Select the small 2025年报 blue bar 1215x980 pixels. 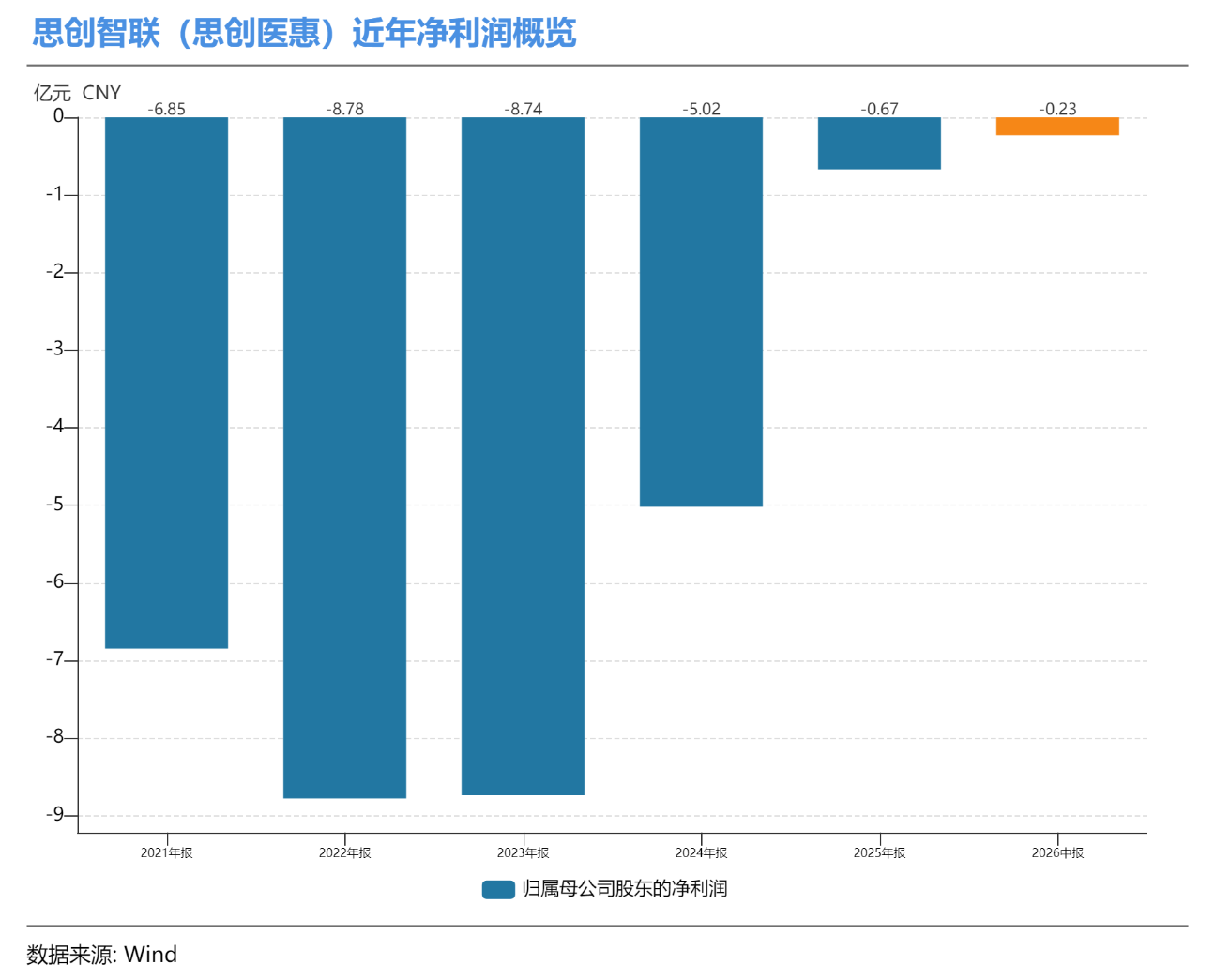pyautogui.click(x=879, y=143)
